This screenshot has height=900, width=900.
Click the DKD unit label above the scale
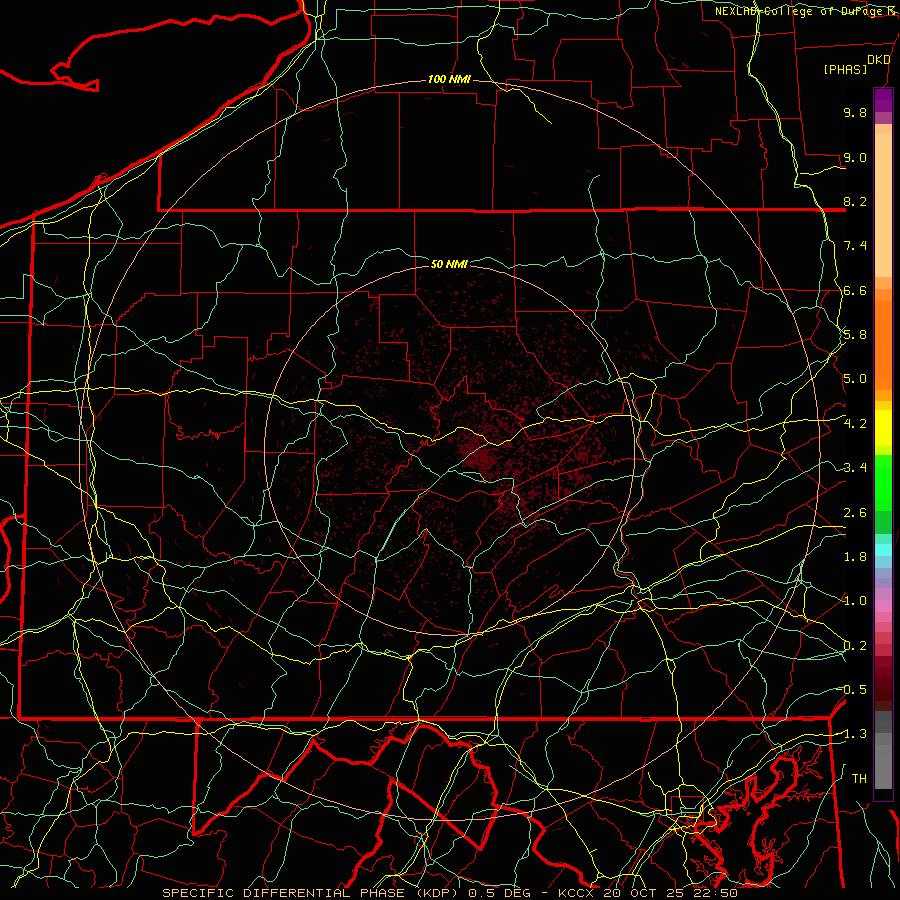(x=878, y=60)
